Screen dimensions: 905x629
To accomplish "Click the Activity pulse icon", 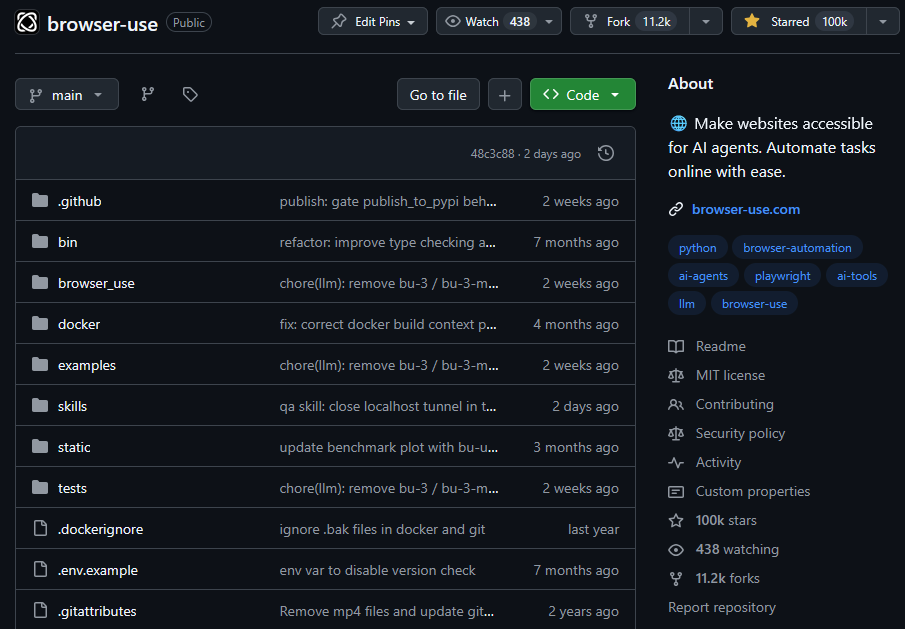I will [676, 463].
